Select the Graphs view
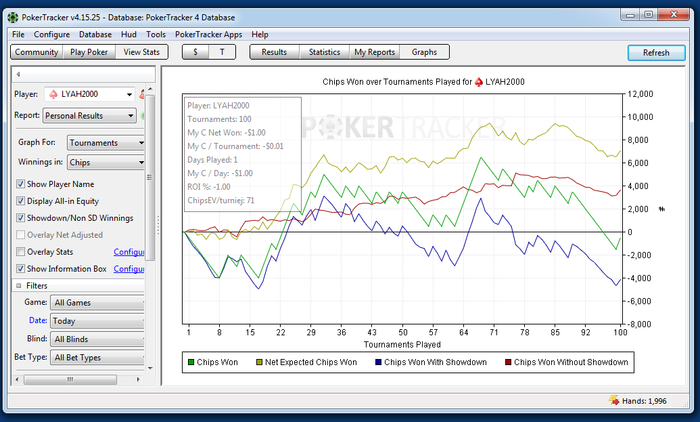This screenshot has width=700, height=422. click(424, 52)
